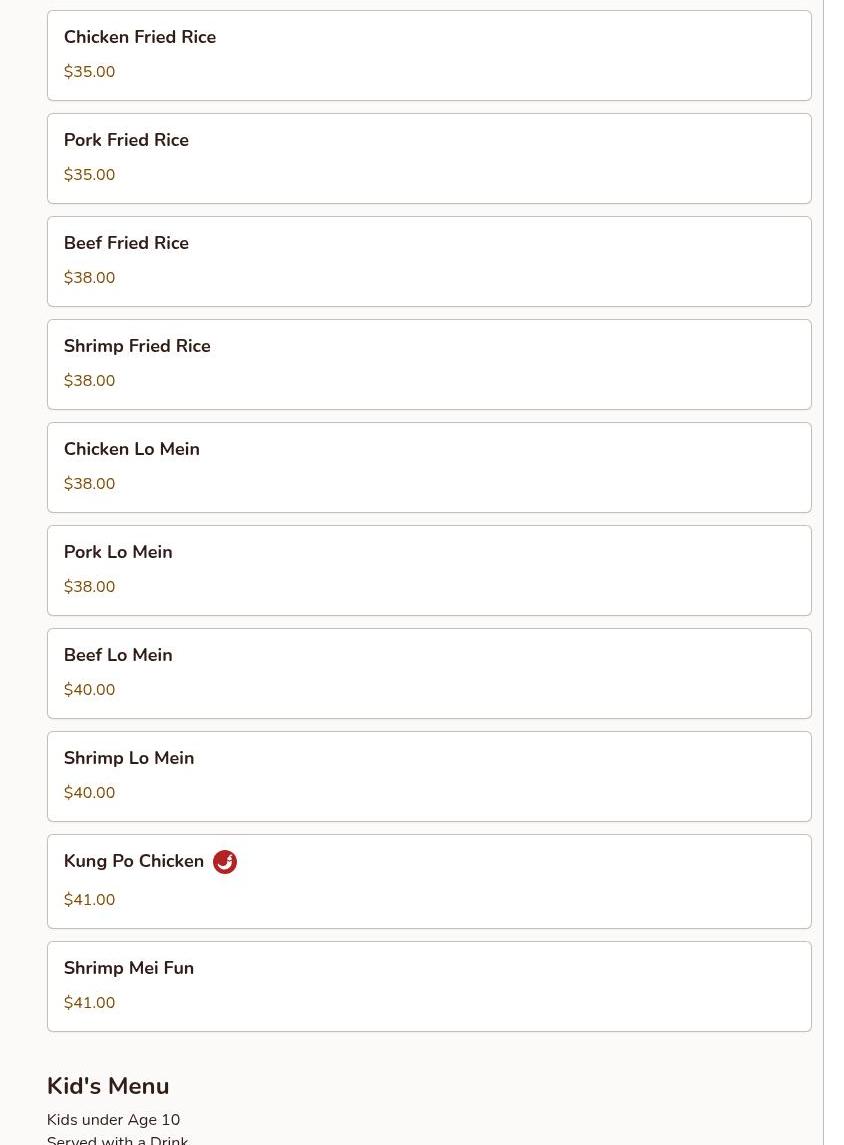Click the $38.00 price under Beef Fried Rice
The height and width of the screenshot is (1145, 844).
pyautogui.click(x=89, y=278)
